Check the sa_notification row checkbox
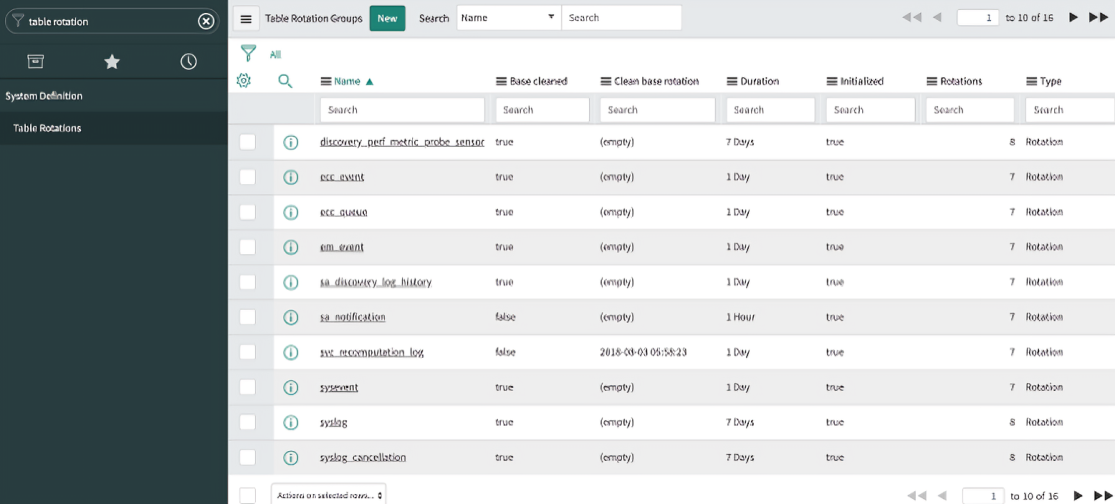 coord(248,317)
